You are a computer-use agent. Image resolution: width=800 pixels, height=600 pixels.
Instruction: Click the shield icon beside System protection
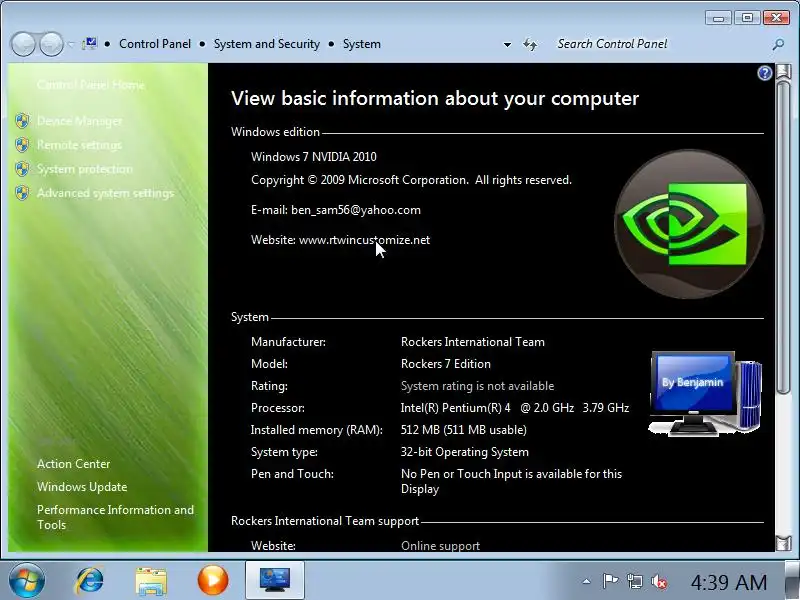[22, 169]
